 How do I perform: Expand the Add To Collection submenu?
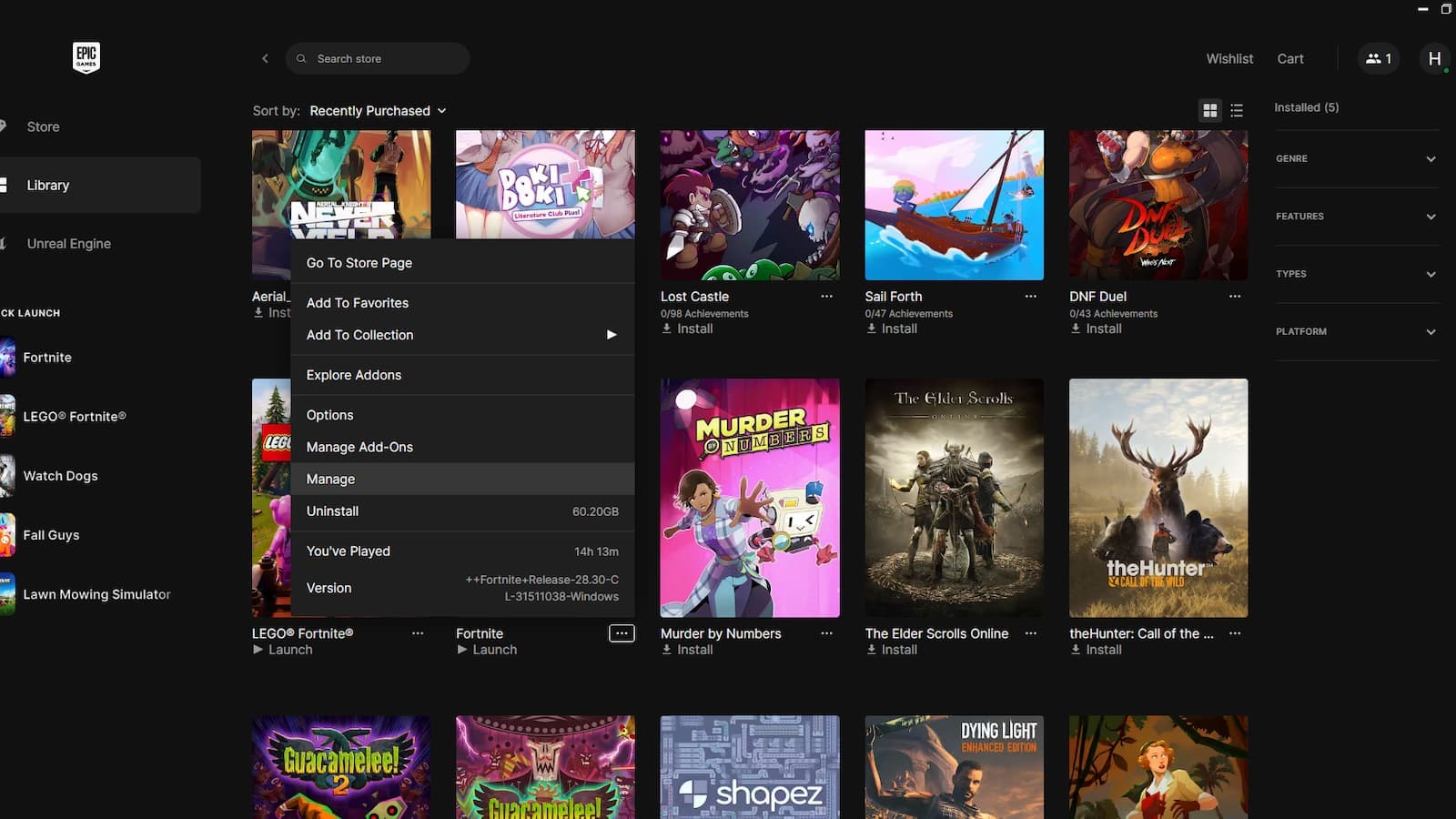point(462,335)
